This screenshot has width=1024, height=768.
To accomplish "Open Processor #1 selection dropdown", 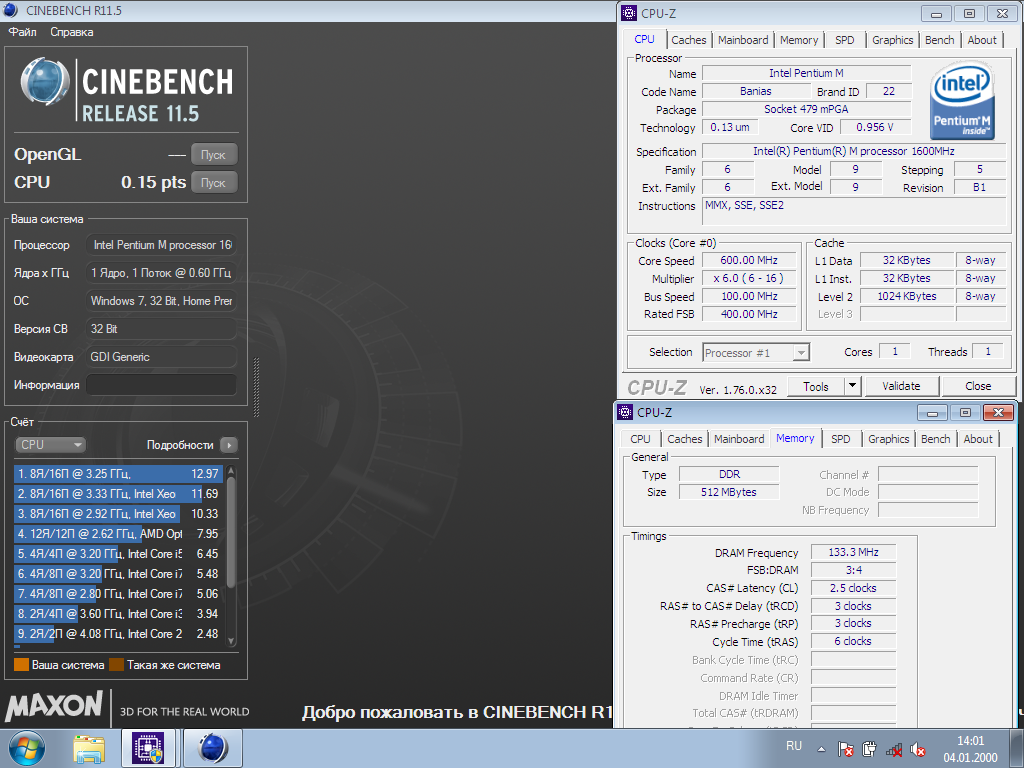I will click(756, 353).
